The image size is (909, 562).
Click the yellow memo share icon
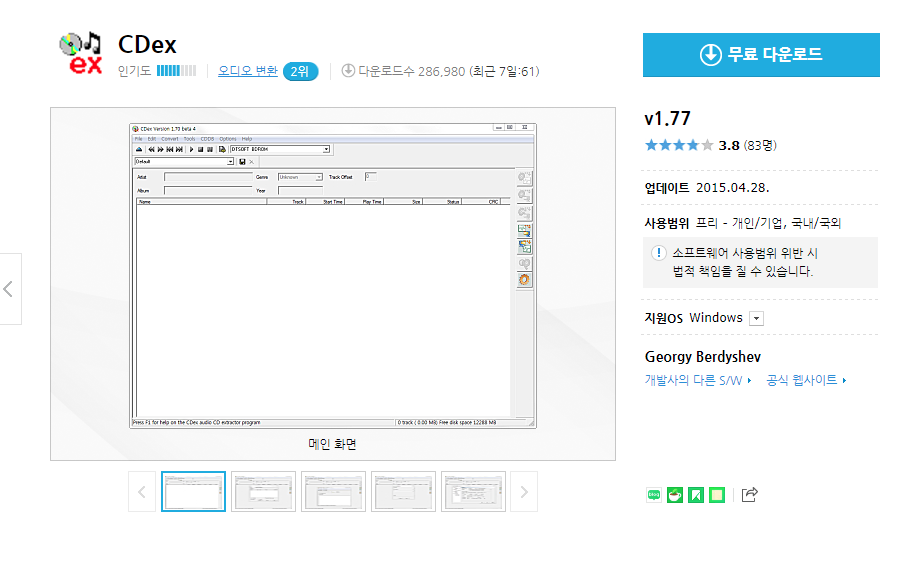(x=717, y=495)
